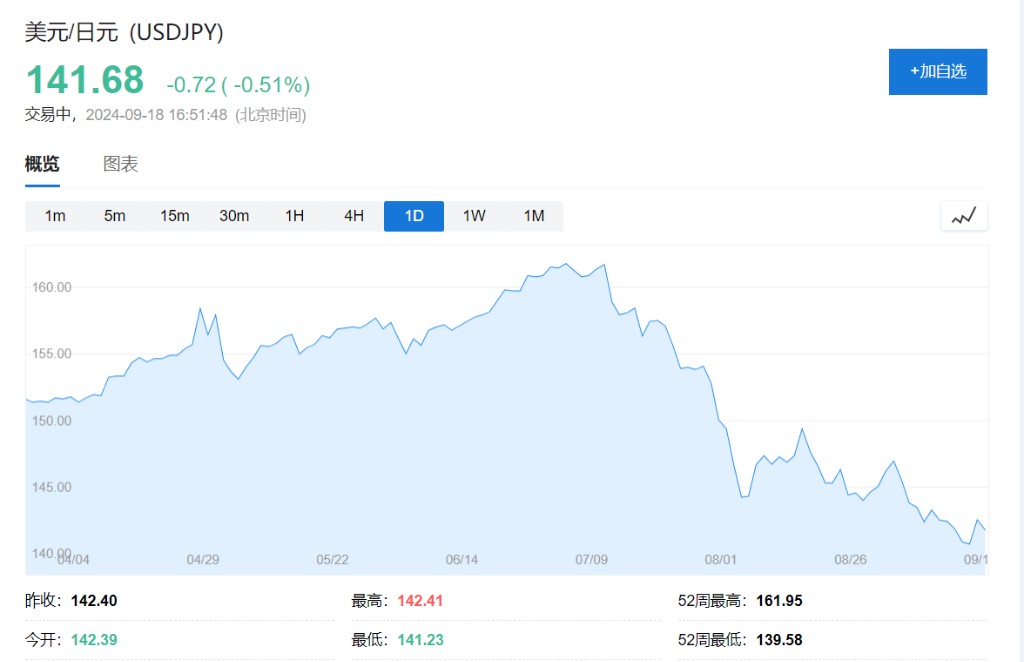Click the 美元/日元 (USDJPY) title
Screen dimensions: 1024x662
pos(124,32)
